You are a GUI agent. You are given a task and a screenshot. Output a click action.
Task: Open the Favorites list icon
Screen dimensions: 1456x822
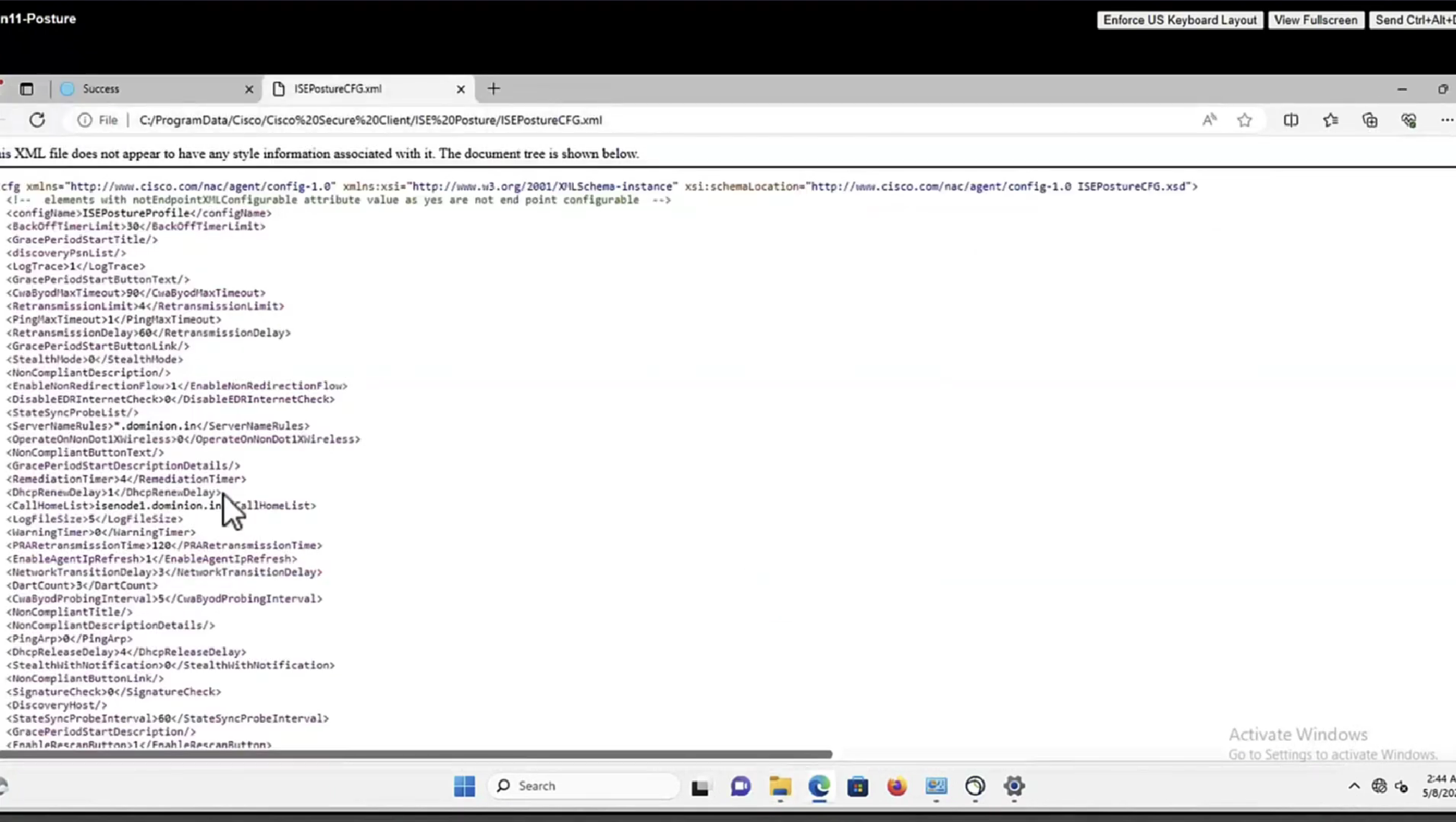(x=1330, y=120)
